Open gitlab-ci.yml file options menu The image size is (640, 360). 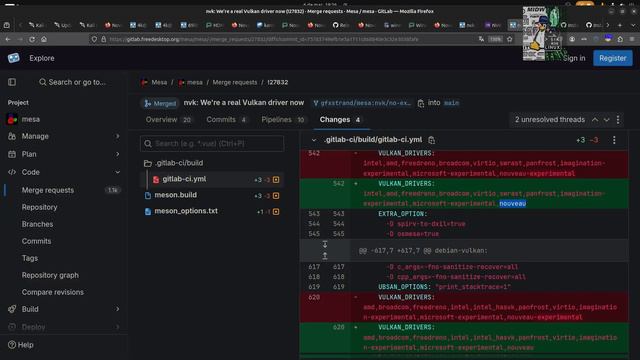[614, 140]
